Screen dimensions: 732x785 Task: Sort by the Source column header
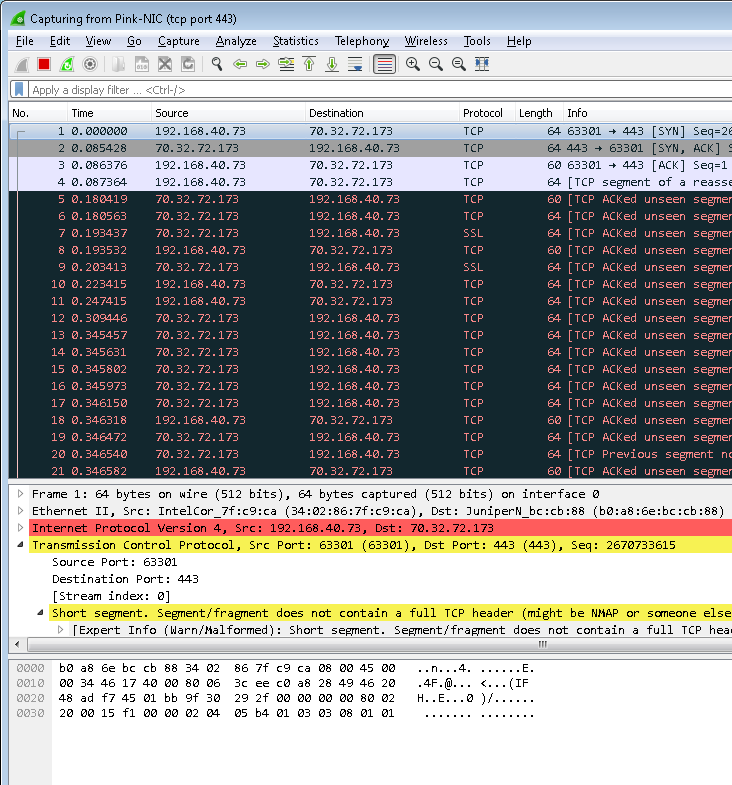[x=228, y=113]
